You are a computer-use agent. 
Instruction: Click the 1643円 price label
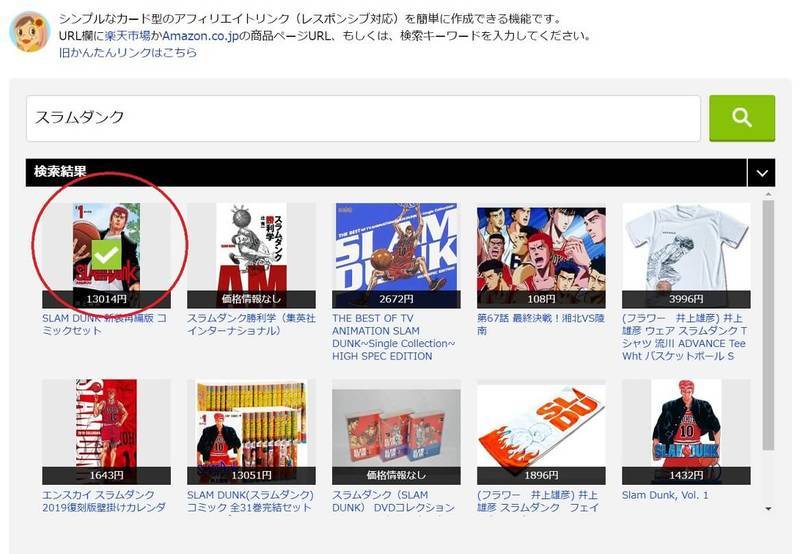point(106,475)
